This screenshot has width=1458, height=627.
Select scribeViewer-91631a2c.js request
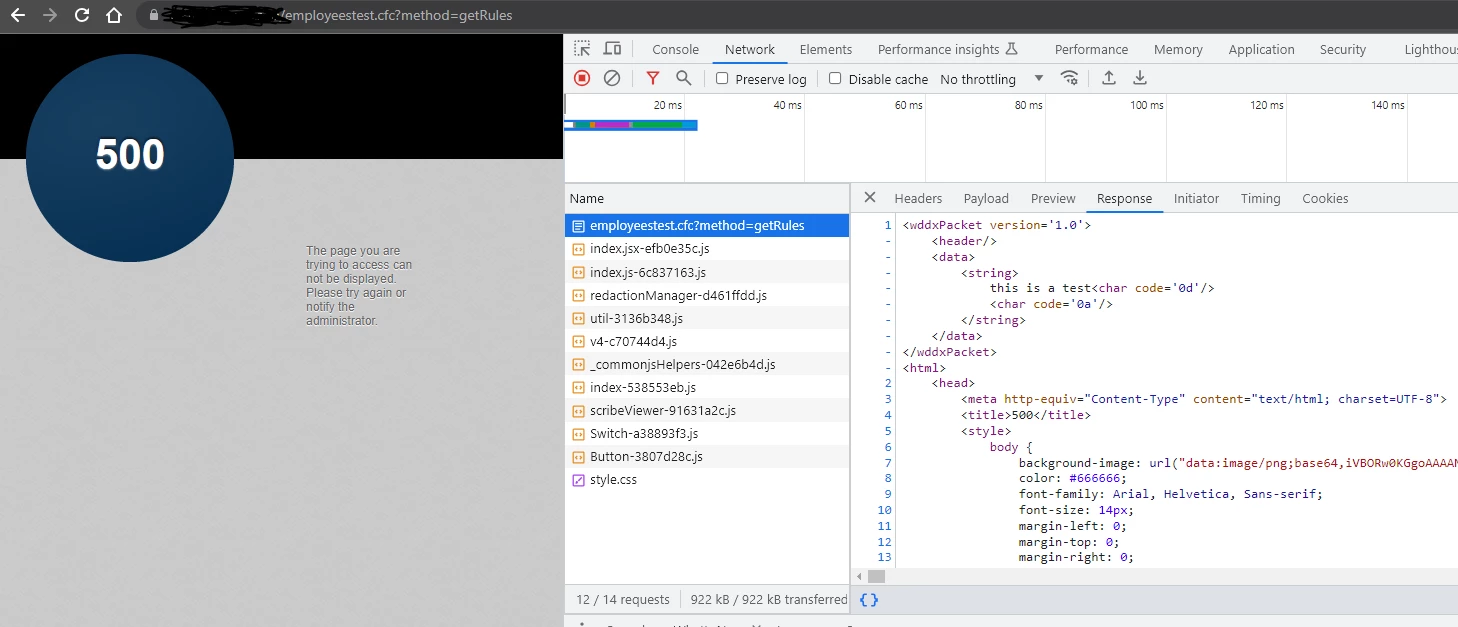click(706, 410)
